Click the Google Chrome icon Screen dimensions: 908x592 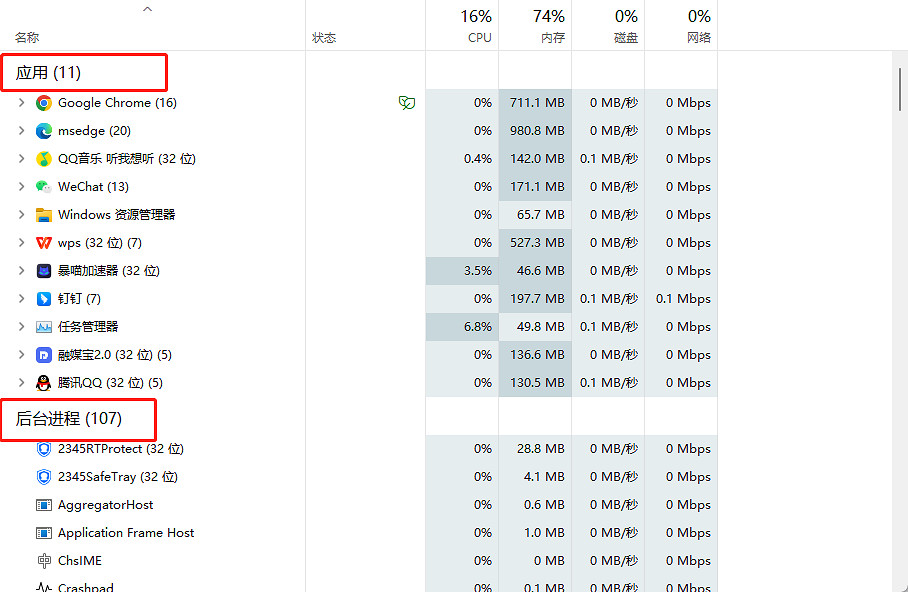click(x=44, y=103)
